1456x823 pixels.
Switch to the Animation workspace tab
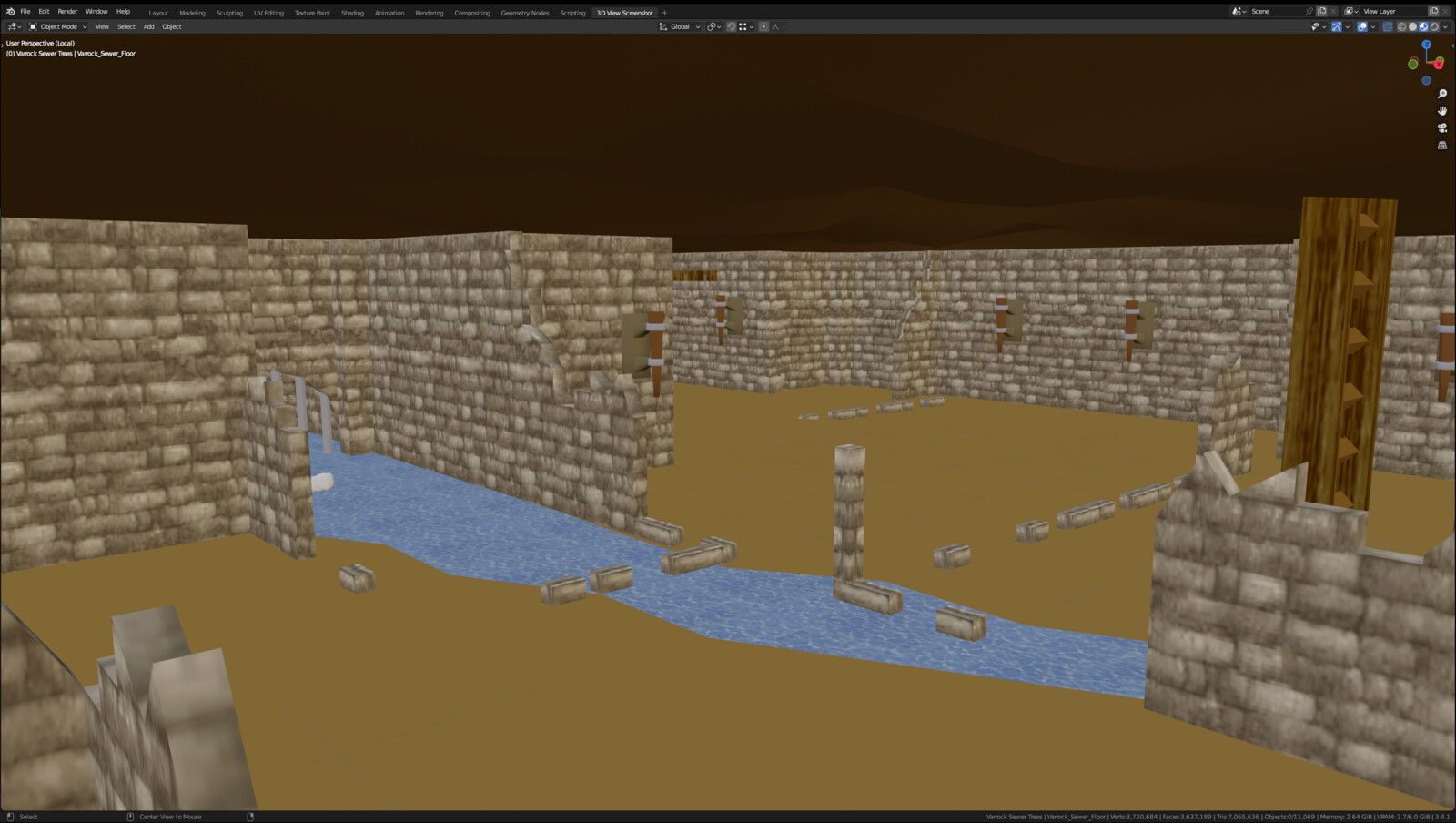389,13
